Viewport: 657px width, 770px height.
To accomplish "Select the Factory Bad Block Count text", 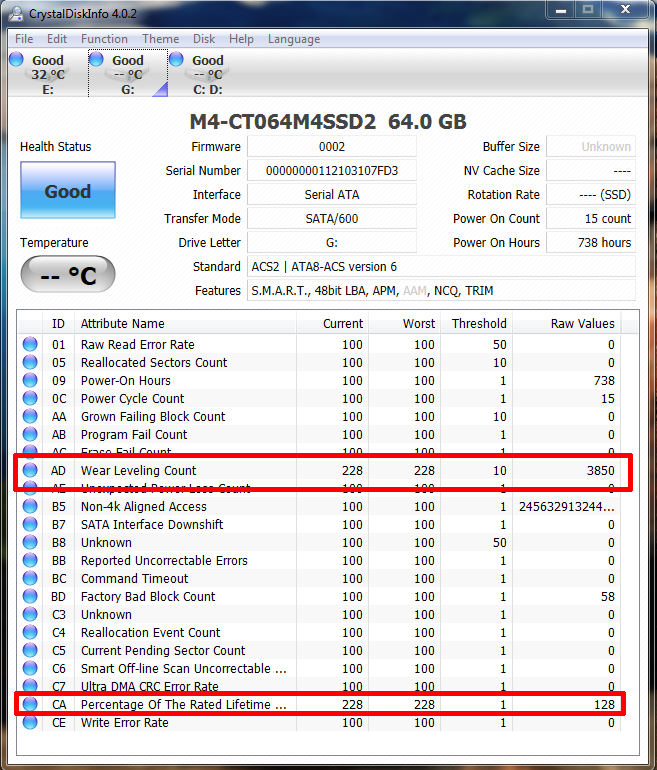I will point(148,597).
